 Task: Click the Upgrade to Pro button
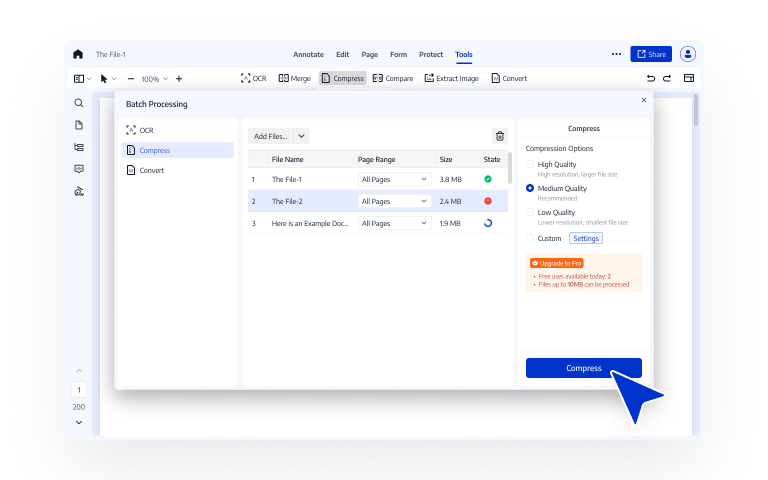[556, 264]
